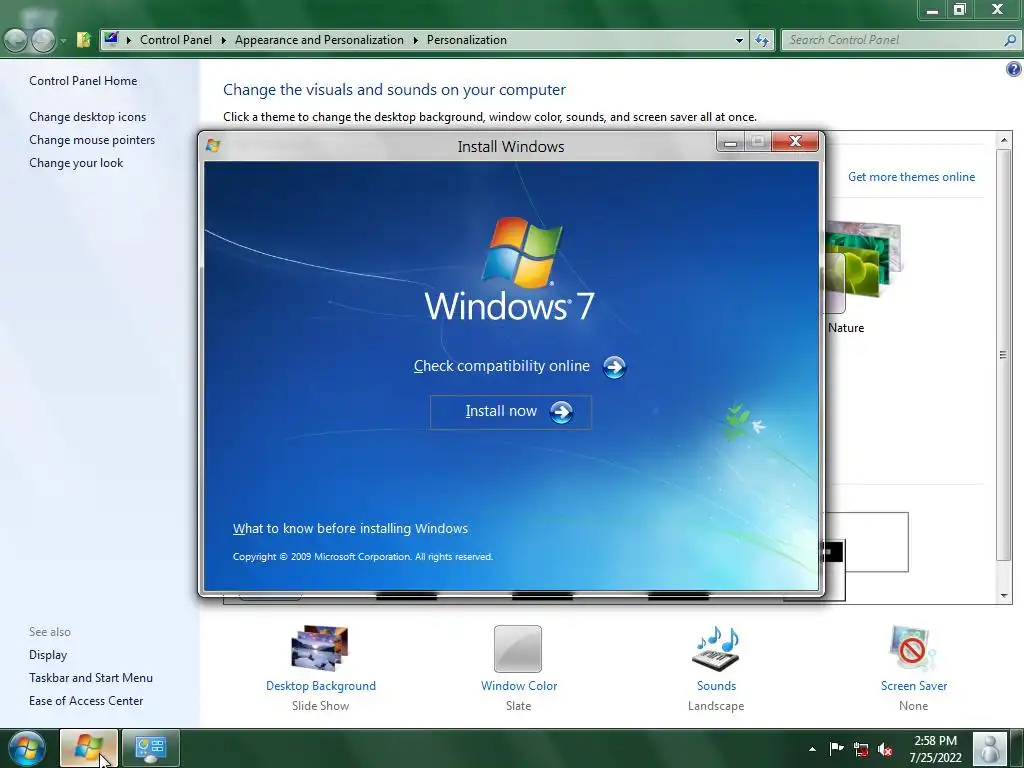Screen dimensions: 1024x768
Task: Click the Back navigation button
Action: click(16, 40)
